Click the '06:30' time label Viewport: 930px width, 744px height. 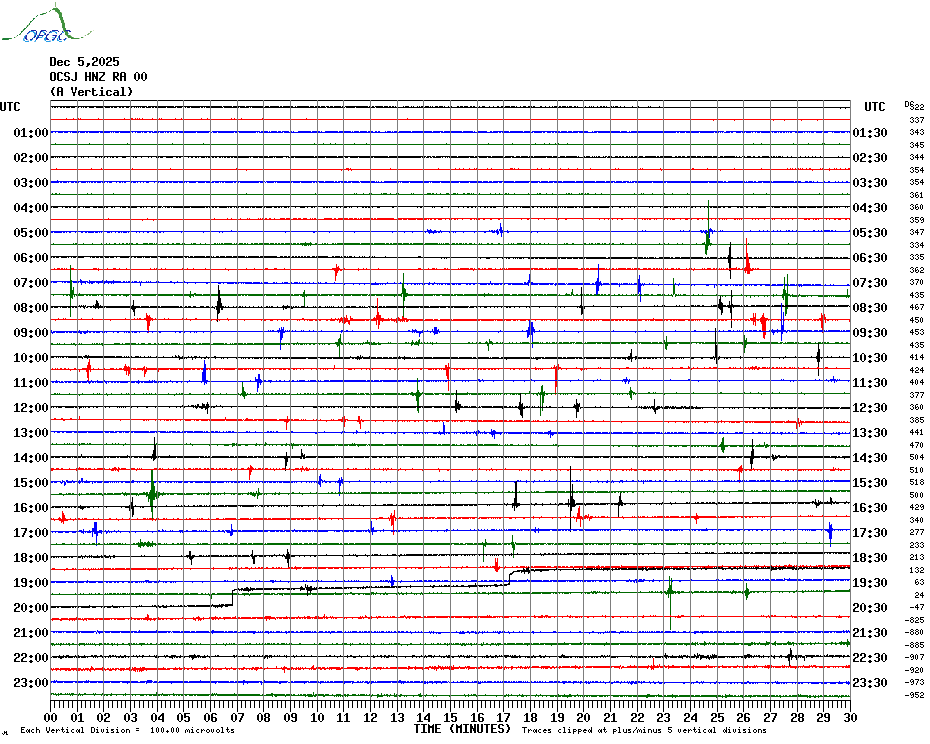(x=870, y=257)
